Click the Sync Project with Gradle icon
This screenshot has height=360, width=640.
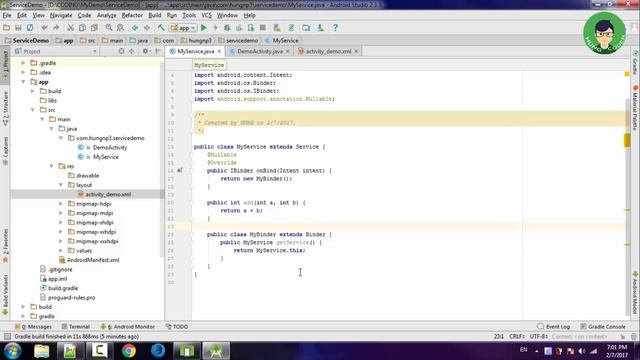click(x=291, y=28)
